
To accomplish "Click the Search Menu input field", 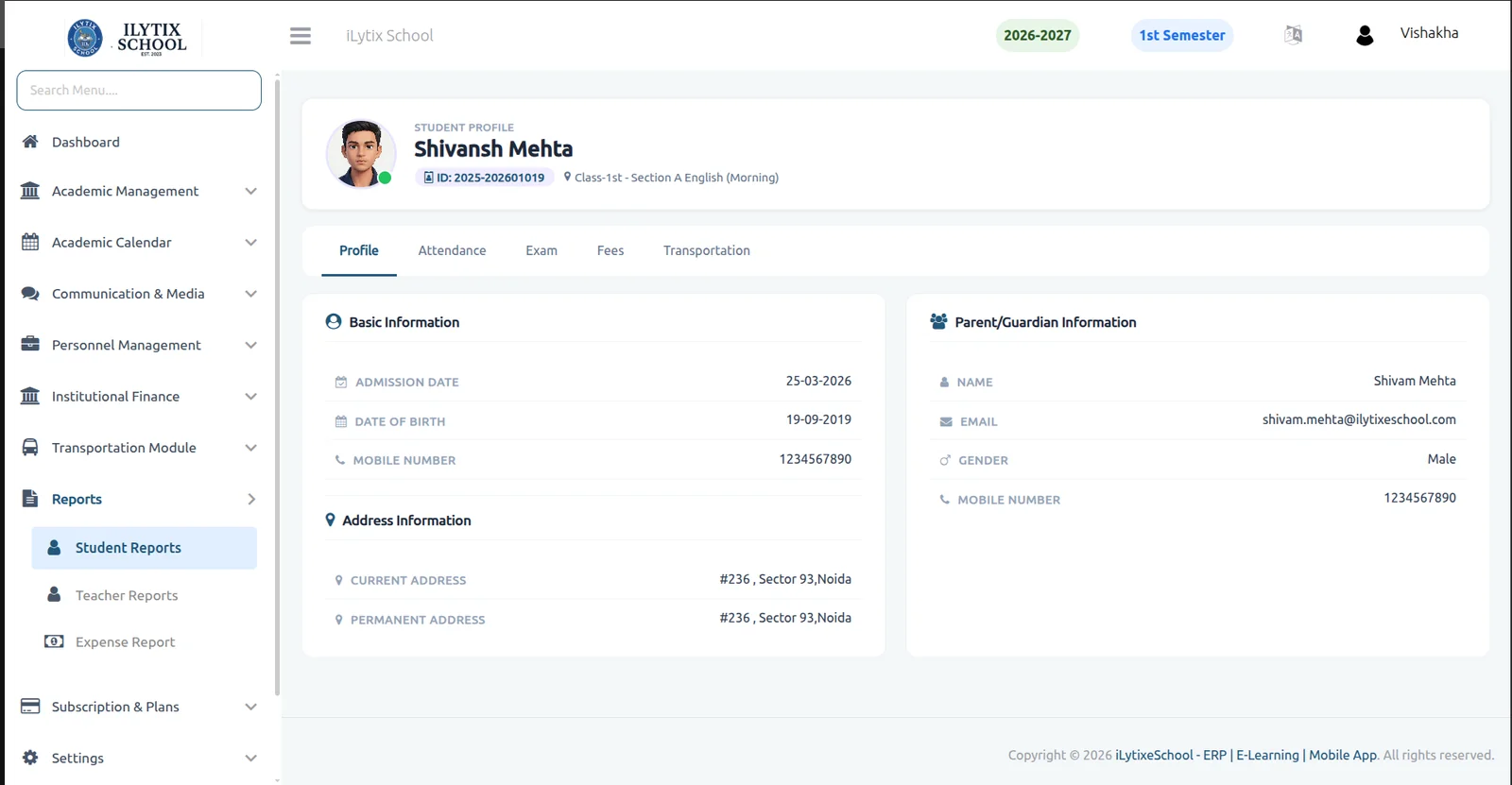I will click(x=139, y=90).
